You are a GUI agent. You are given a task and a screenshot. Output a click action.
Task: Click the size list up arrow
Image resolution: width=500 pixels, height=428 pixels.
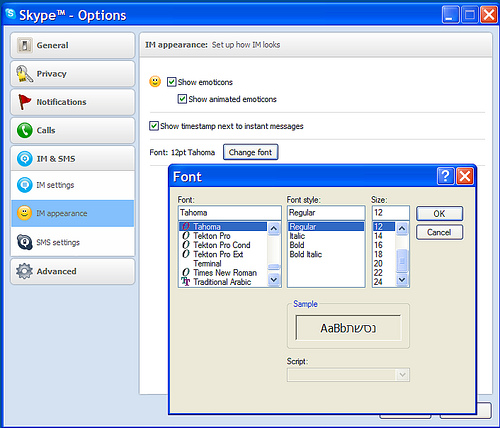pos(402,228)
